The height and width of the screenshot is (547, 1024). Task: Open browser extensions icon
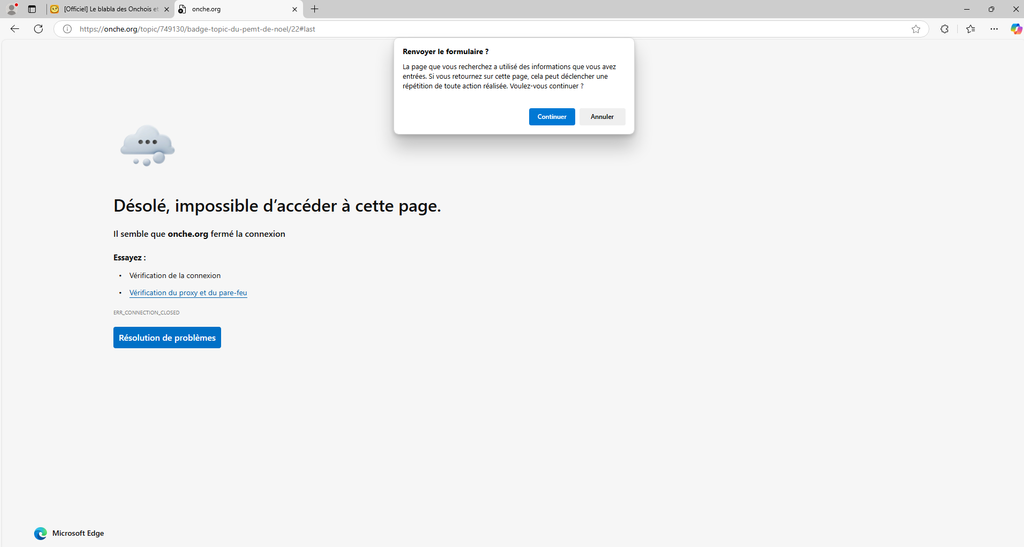944,29
